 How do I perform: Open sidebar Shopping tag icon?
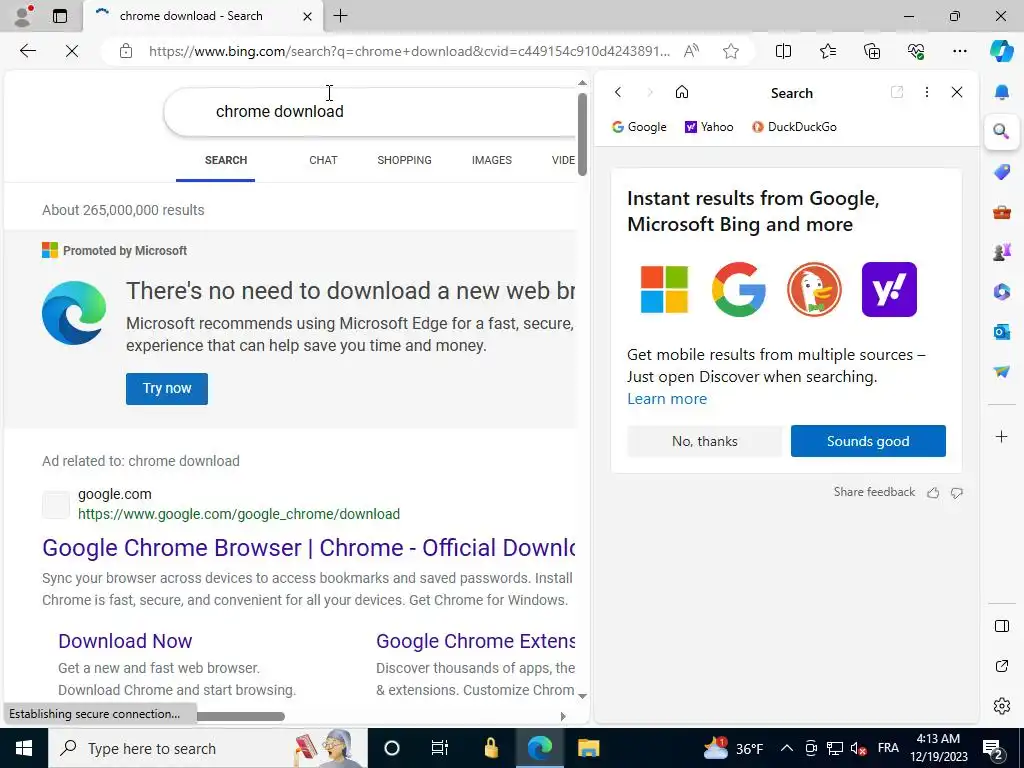pyautogui.click(x=1002, y=172)
